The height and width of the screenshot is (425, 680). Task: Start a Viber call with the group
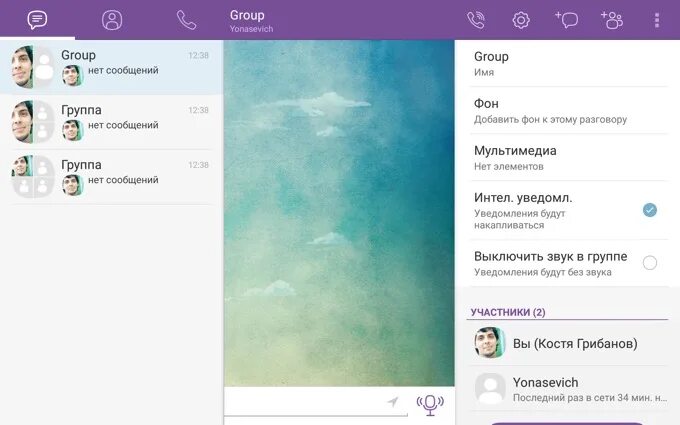point(476,20)
